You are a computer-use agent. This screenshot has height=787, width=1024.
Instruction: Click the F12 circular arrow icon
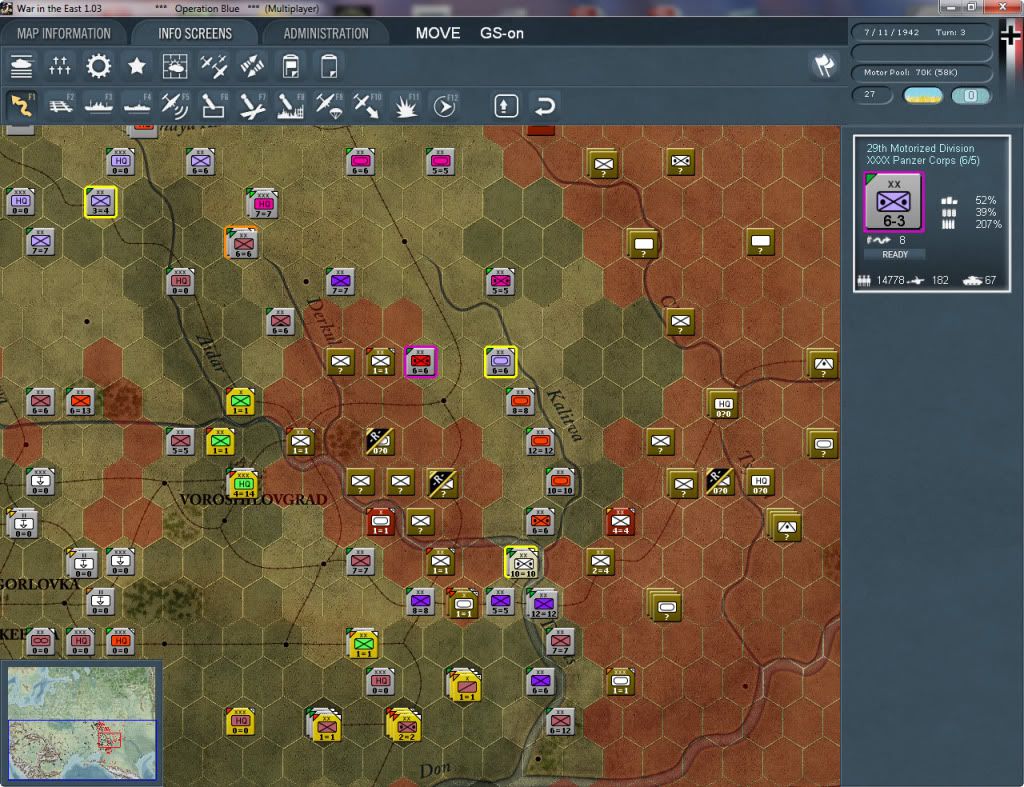click(445, 105)
